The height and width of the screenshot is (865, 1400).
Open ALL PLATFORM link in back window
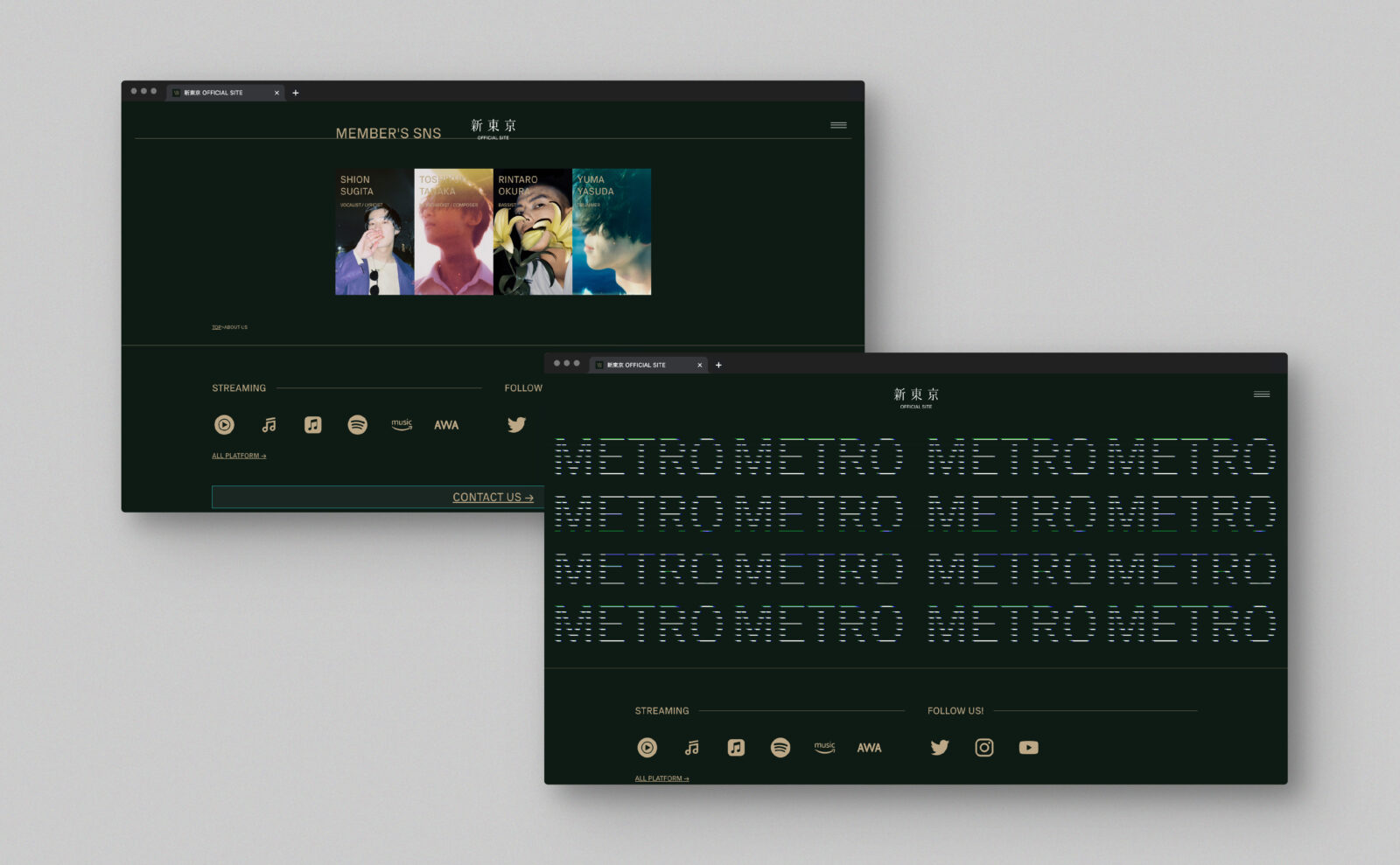(239, 456)
